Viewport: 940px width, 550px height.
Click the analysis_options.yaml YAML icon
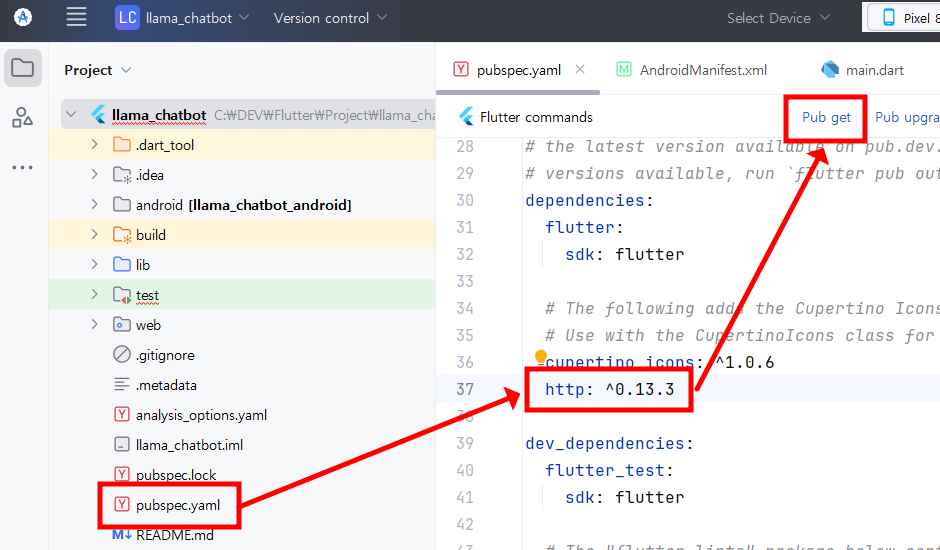[x=122, y=414]
